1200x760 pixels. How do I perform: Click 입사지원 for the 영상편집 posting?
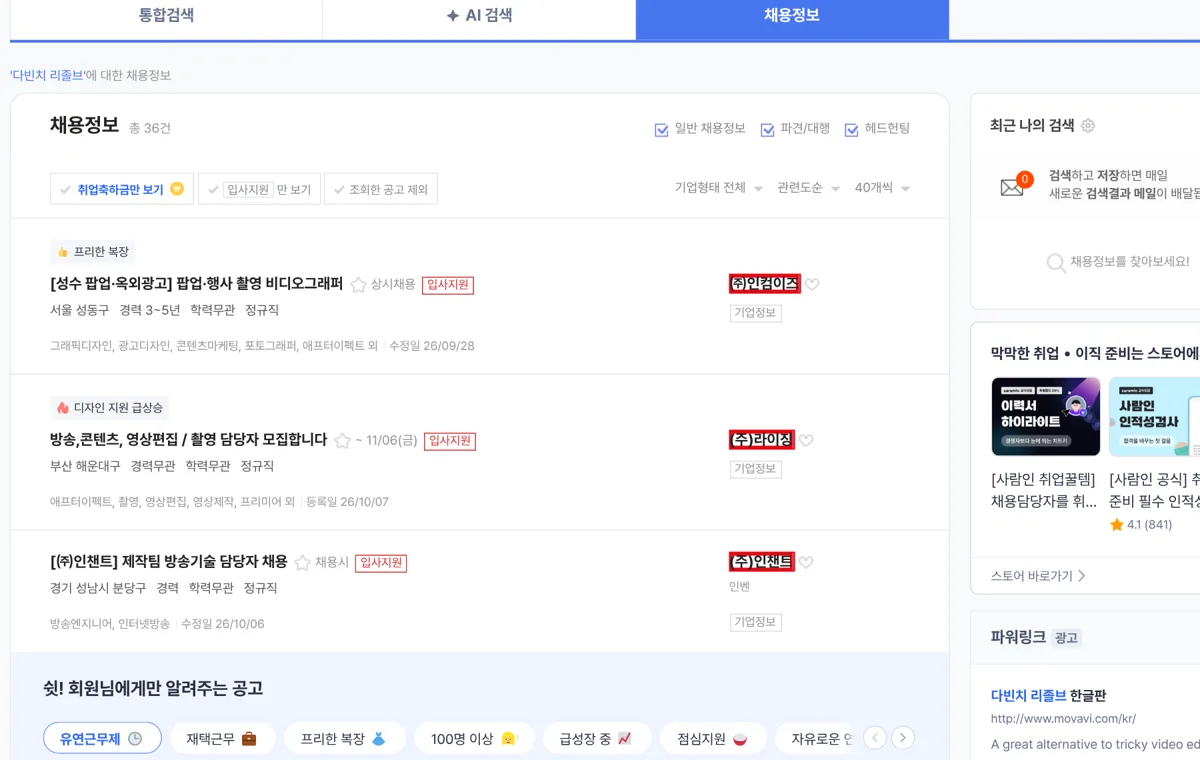tap(450, 441)
